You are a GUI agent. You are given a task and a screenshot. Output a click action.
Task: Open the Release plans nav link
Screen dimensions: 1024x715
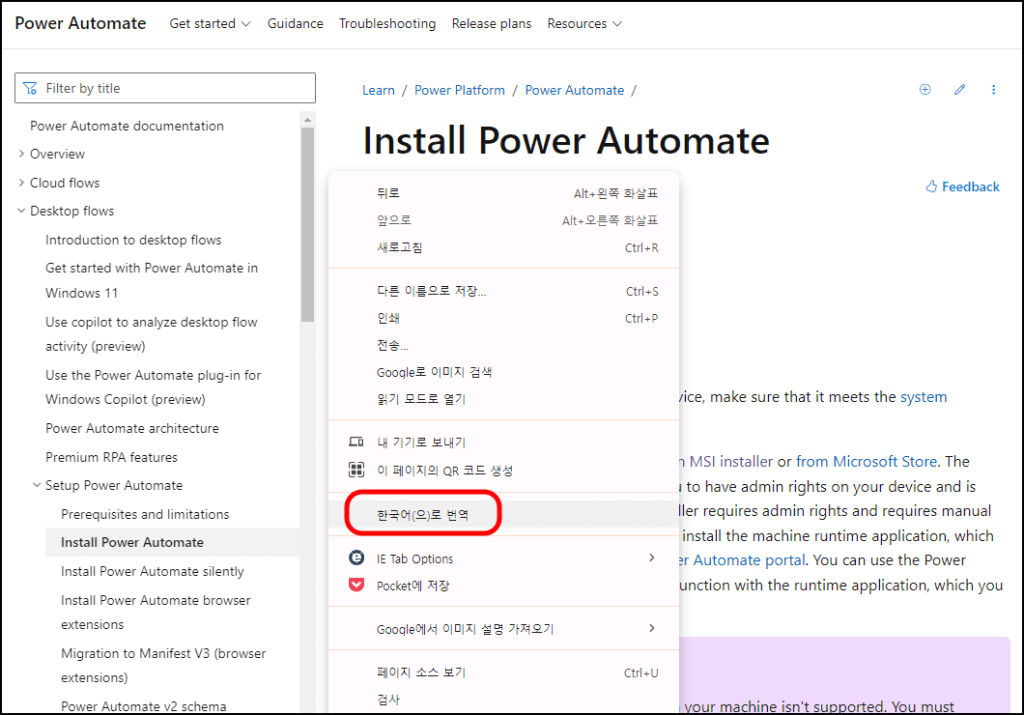(492, 24)
